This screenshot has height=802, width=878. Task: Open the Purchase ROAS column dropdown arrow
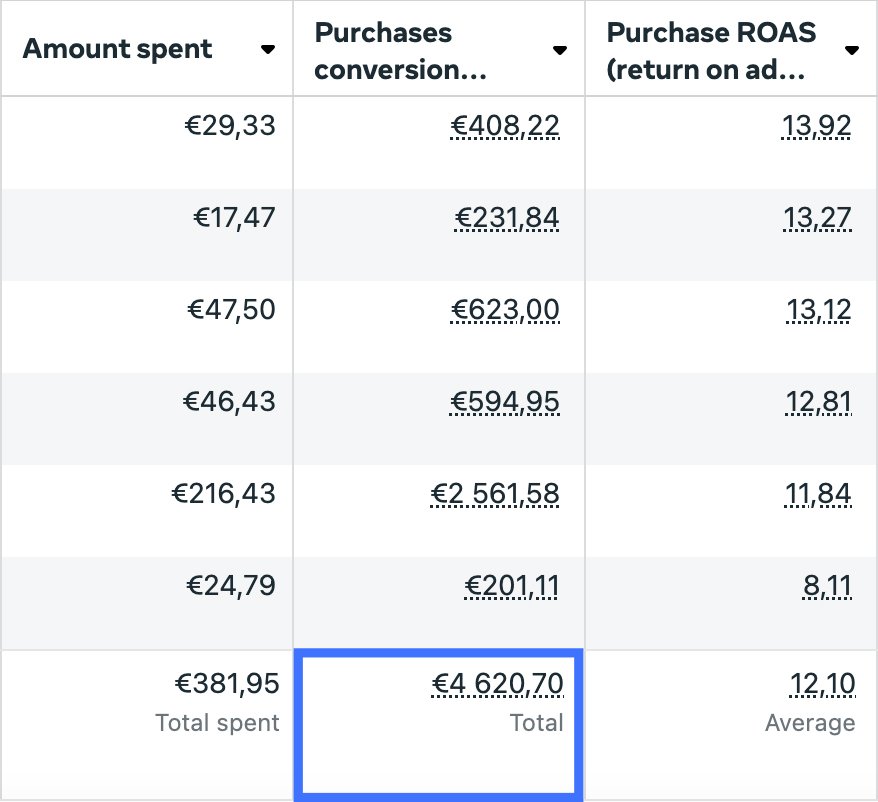pyautogui.click(x=852, y=50)
